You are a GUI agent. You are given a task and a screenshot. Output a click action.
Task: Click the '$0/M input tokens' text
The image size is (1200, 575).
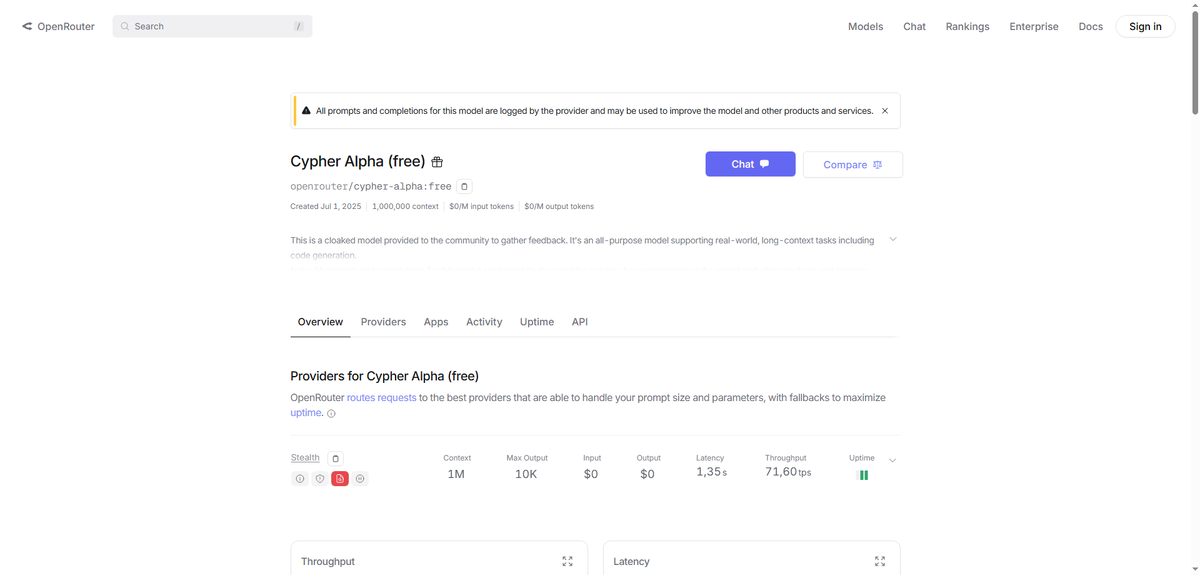pos(481,206)
